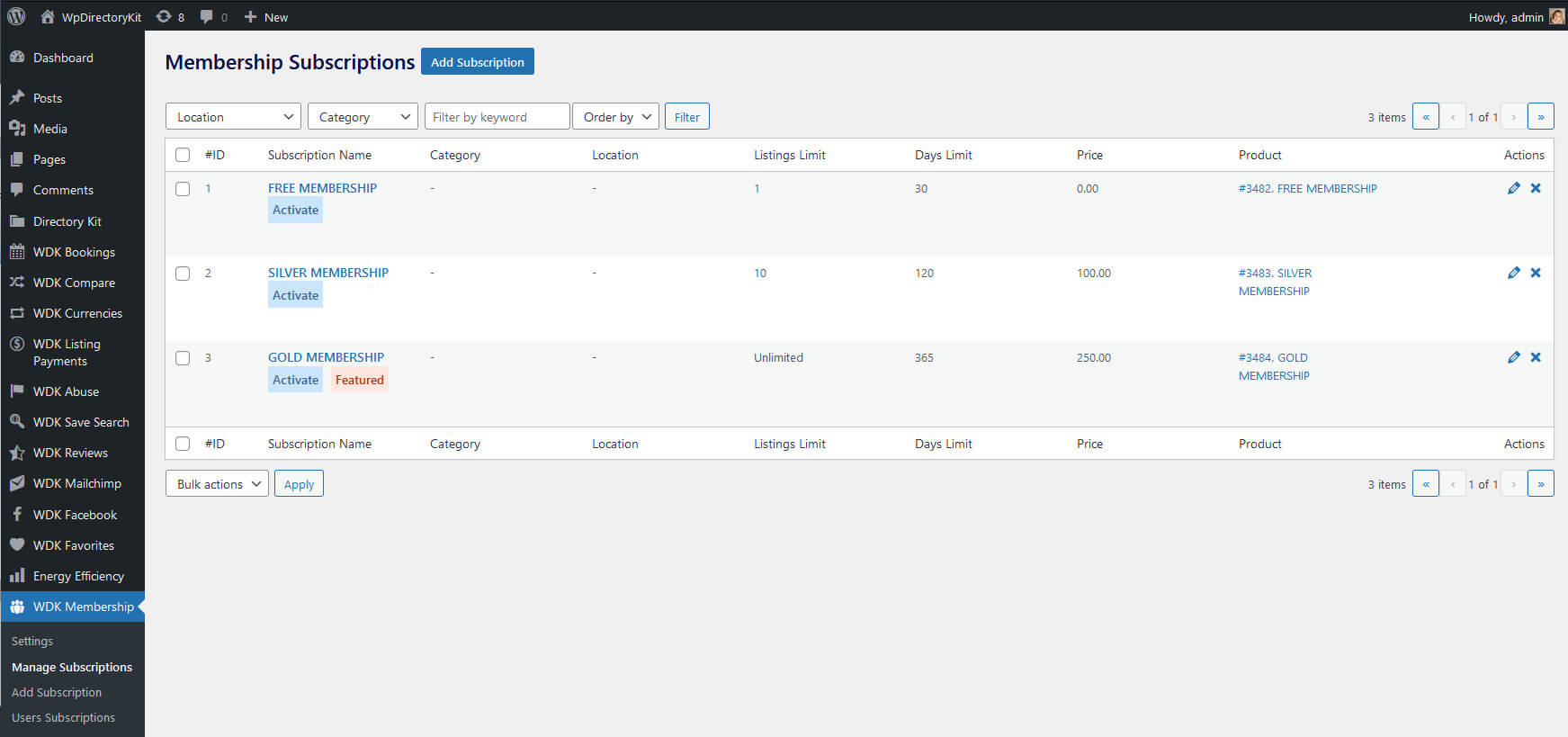Open Media library in sidebar
The width and height of the screenshot is (1568, 737).
72,129
